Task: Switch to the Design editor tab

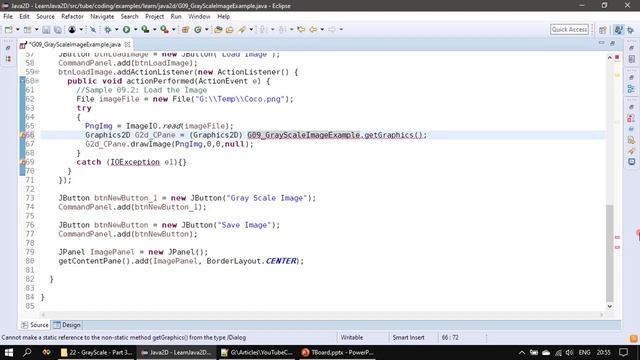Action: (x=67, y=325)
